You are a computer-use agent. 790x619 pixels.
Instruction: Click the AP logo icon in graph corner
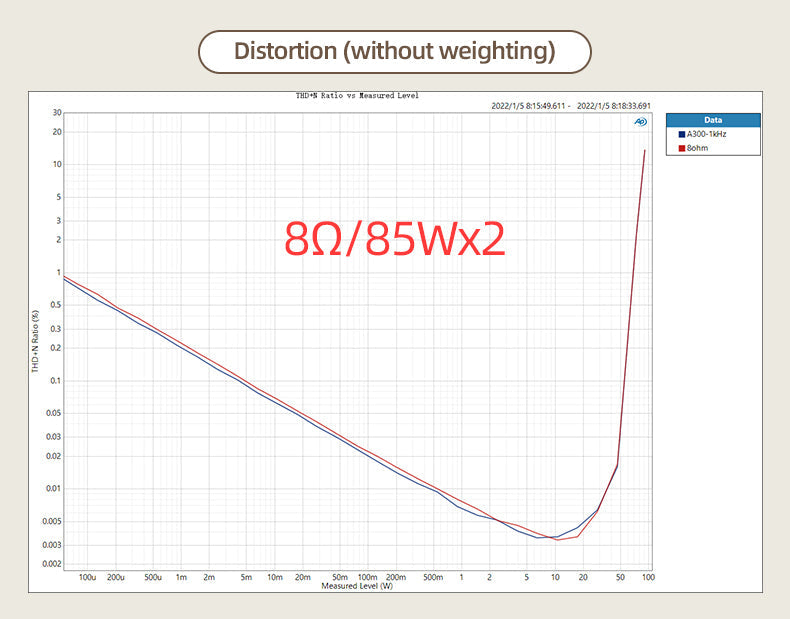[x=640, y=122]
